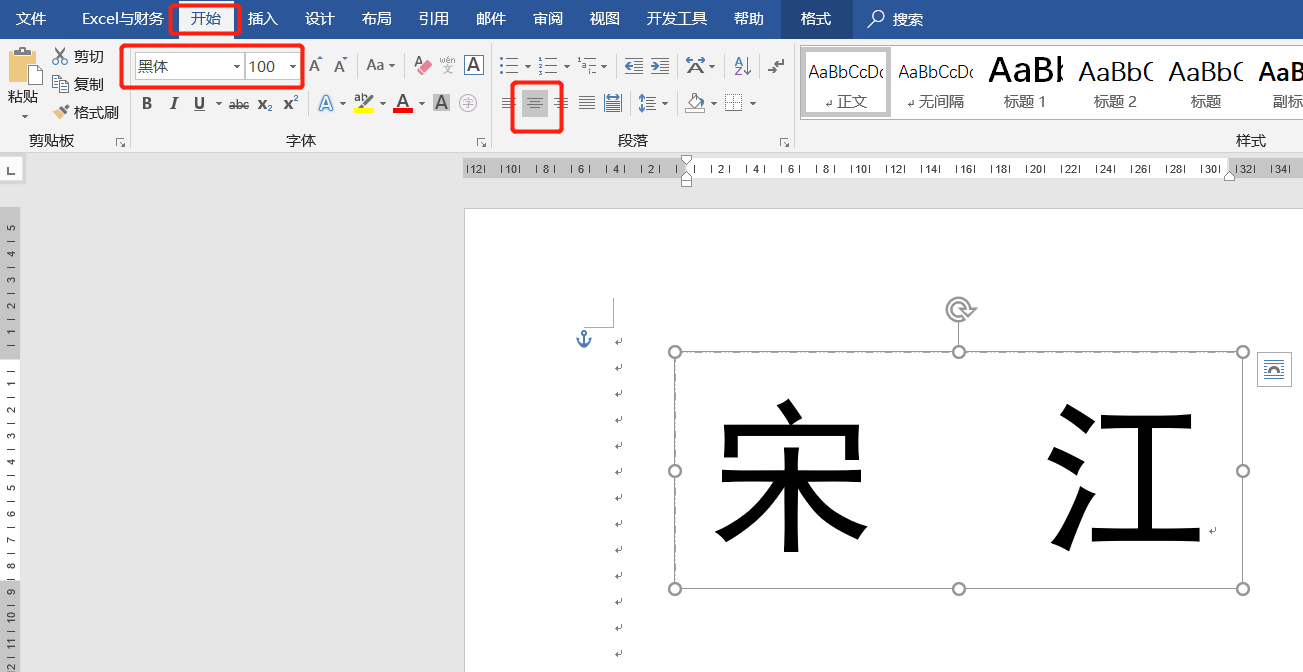Apply borders with the borders grid icon
The image size is (1303, 672).
(734, 103)
